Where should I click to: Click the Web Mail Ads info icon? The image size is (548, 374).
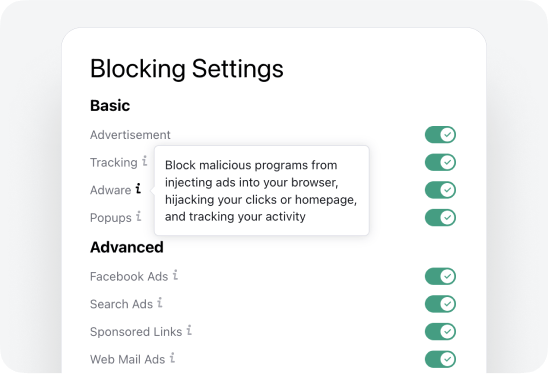172,358
